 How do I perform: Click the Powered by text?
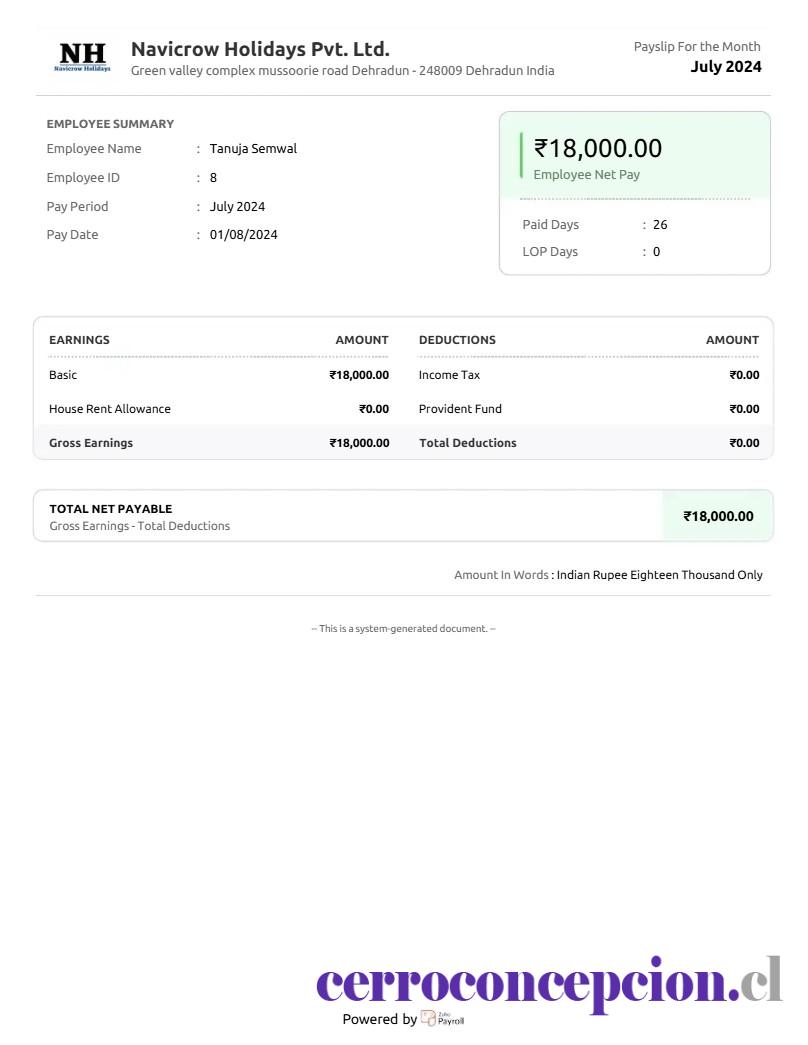379,1019
